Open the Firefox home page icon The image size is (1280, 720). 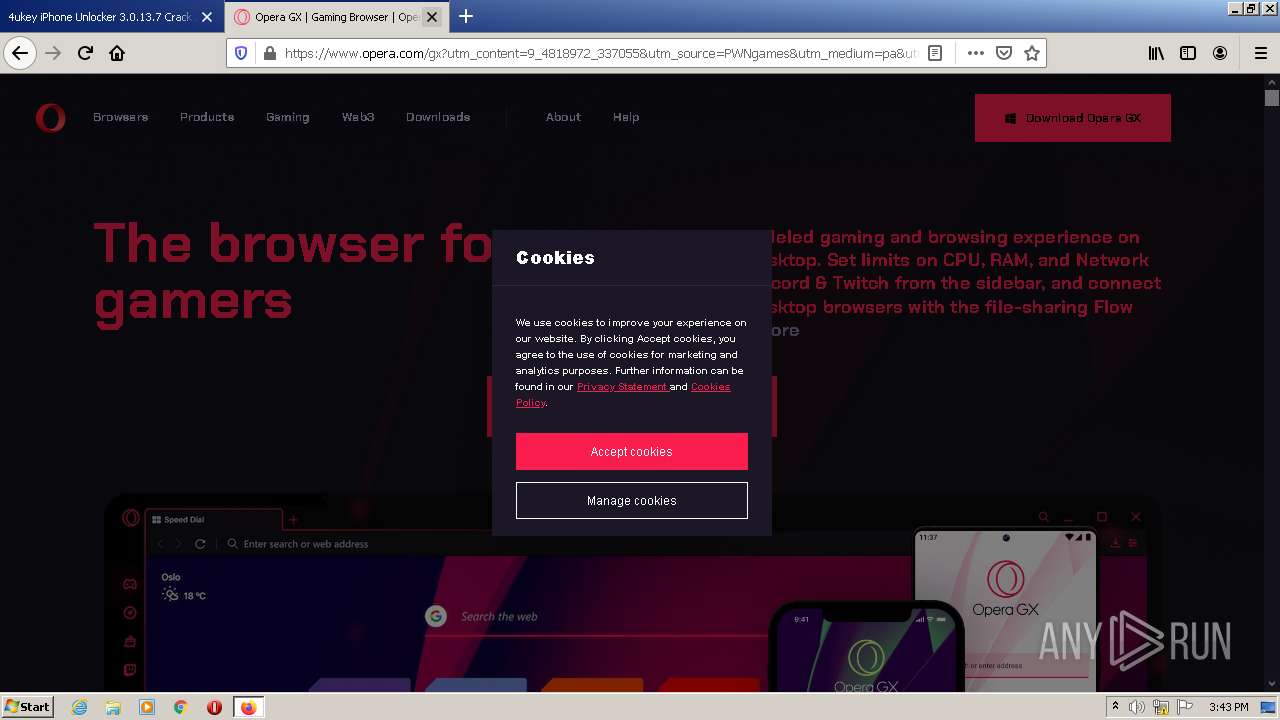tap(117, 53)
